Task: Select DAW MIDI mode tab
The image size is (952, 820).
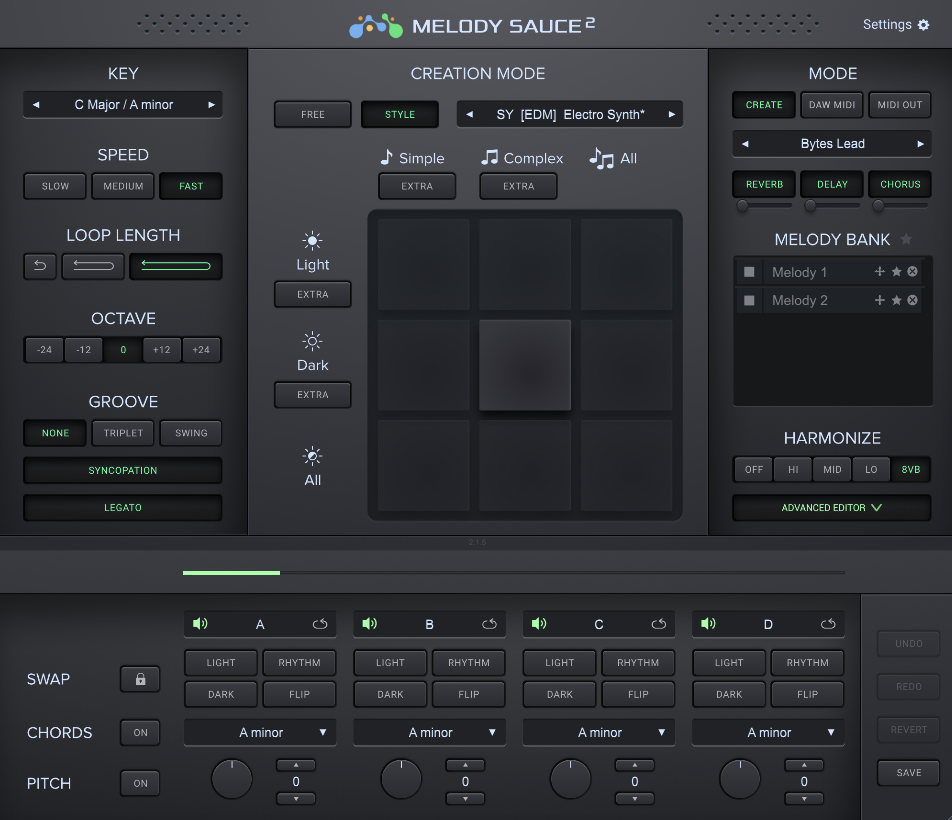Action: [x=832, y=105]
